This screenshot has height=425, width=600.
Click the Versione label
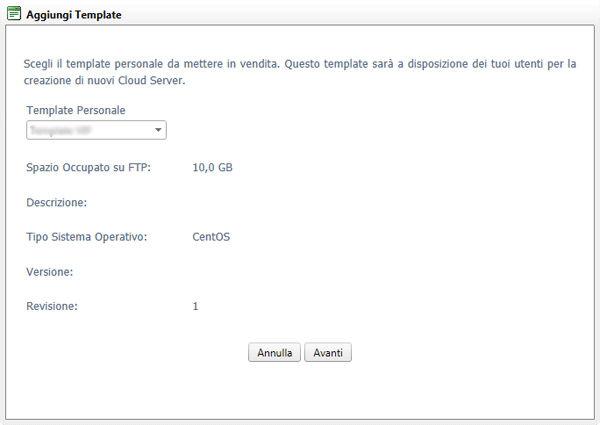49,272
